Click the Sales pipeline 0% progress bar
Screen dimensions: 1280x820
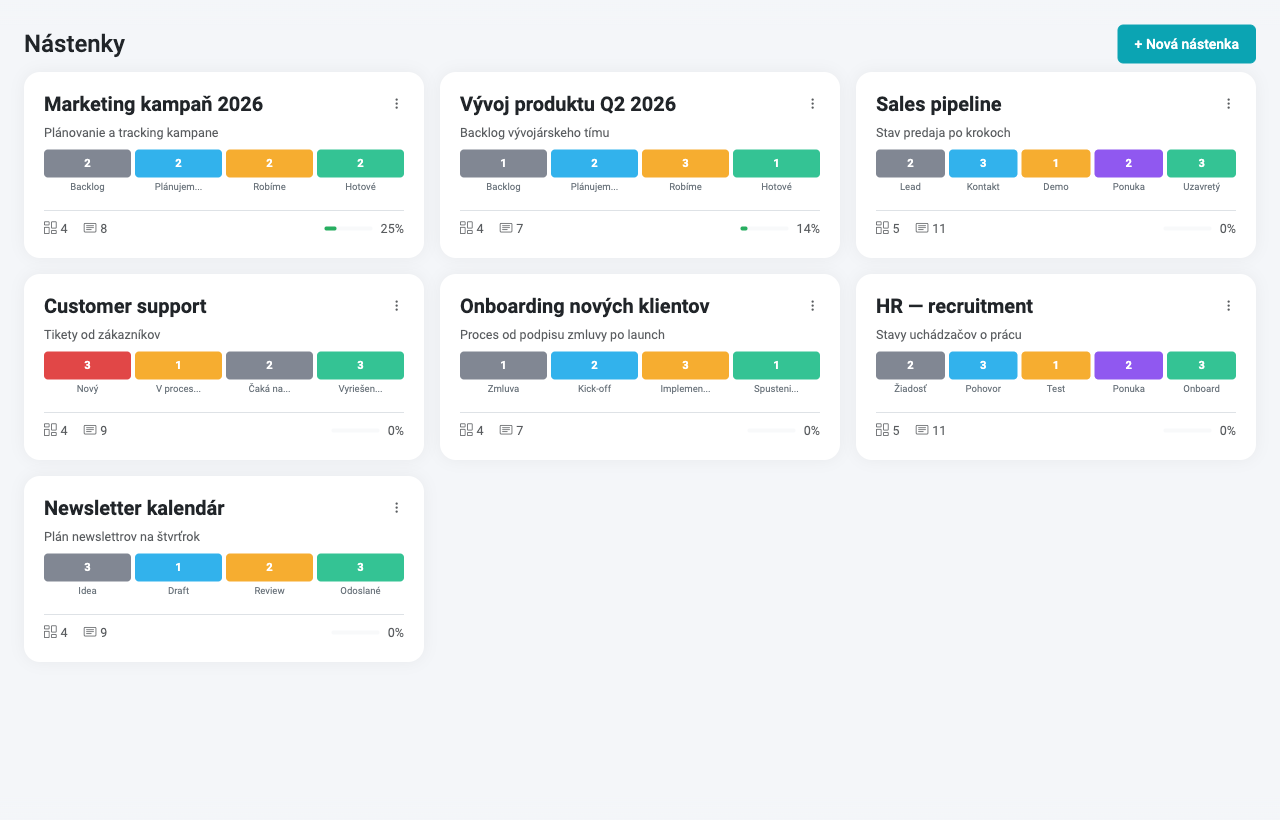point(1188,229)
